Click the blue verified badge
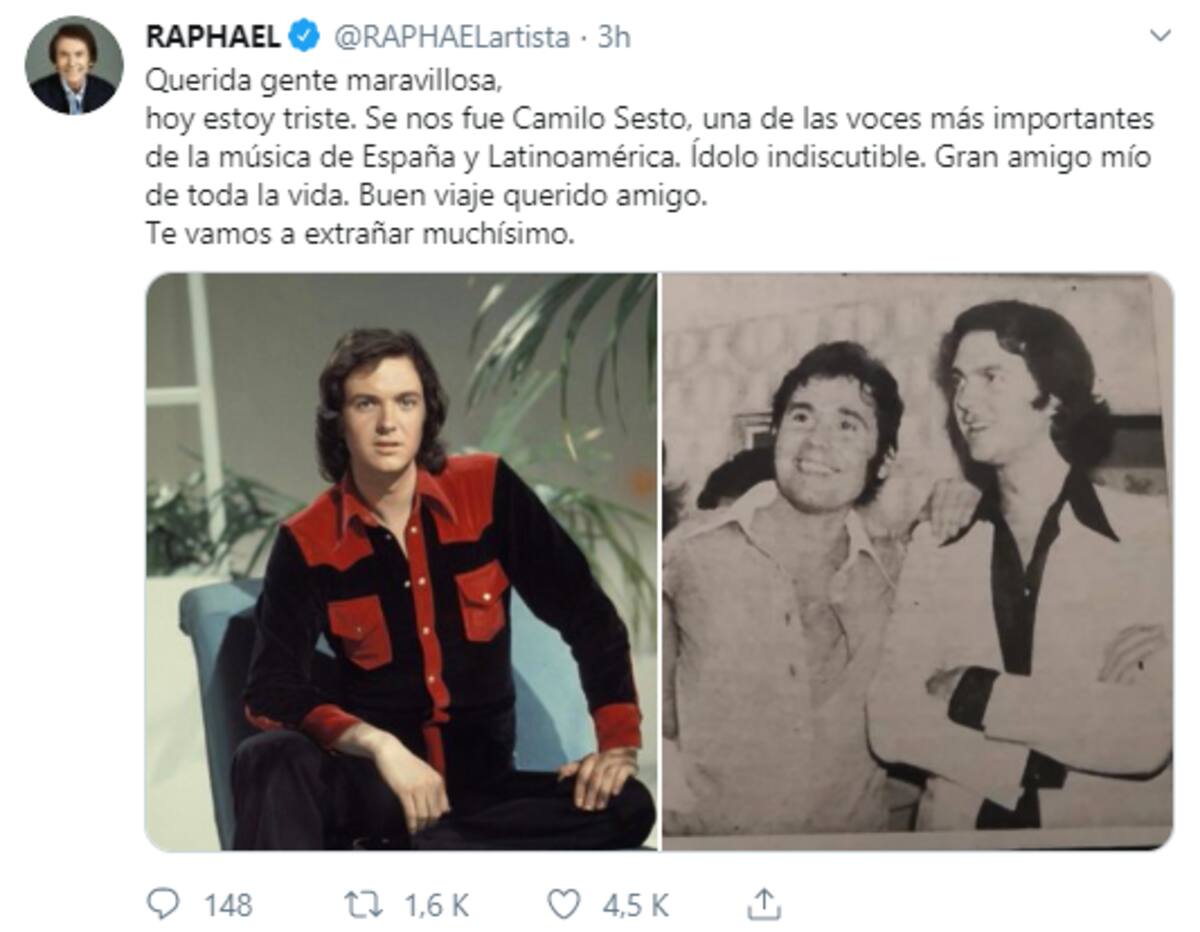1200x932 pixels. click(304, 37)
